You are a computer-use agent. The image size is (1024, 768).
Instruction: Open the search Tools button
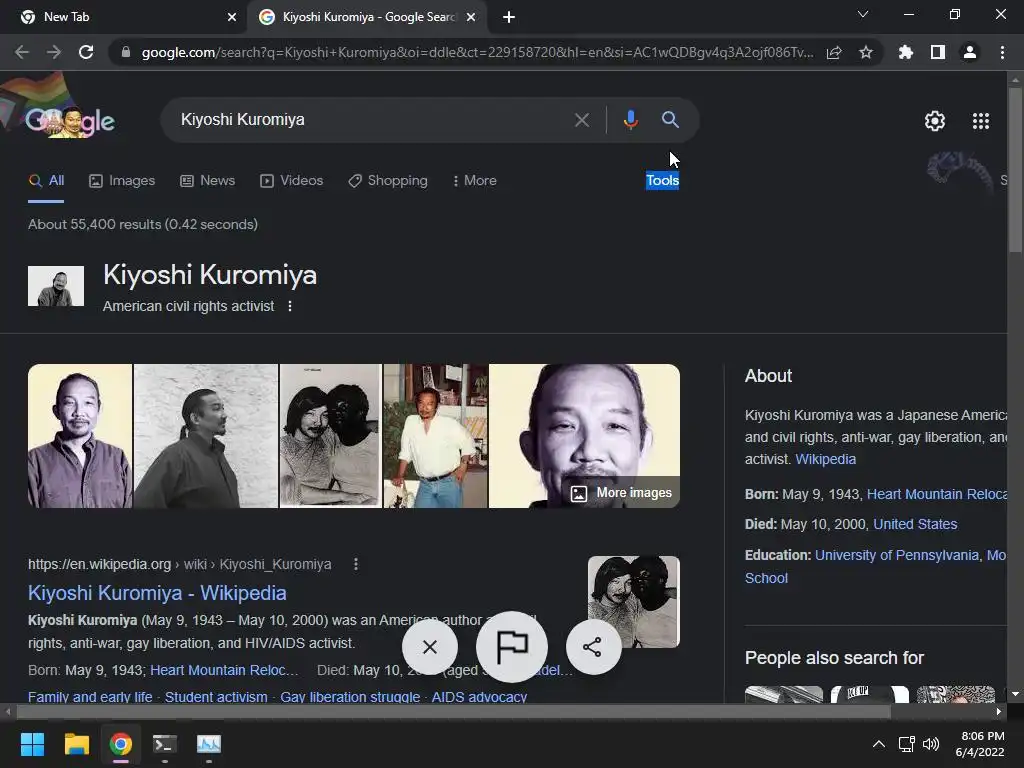coord(662,181)
